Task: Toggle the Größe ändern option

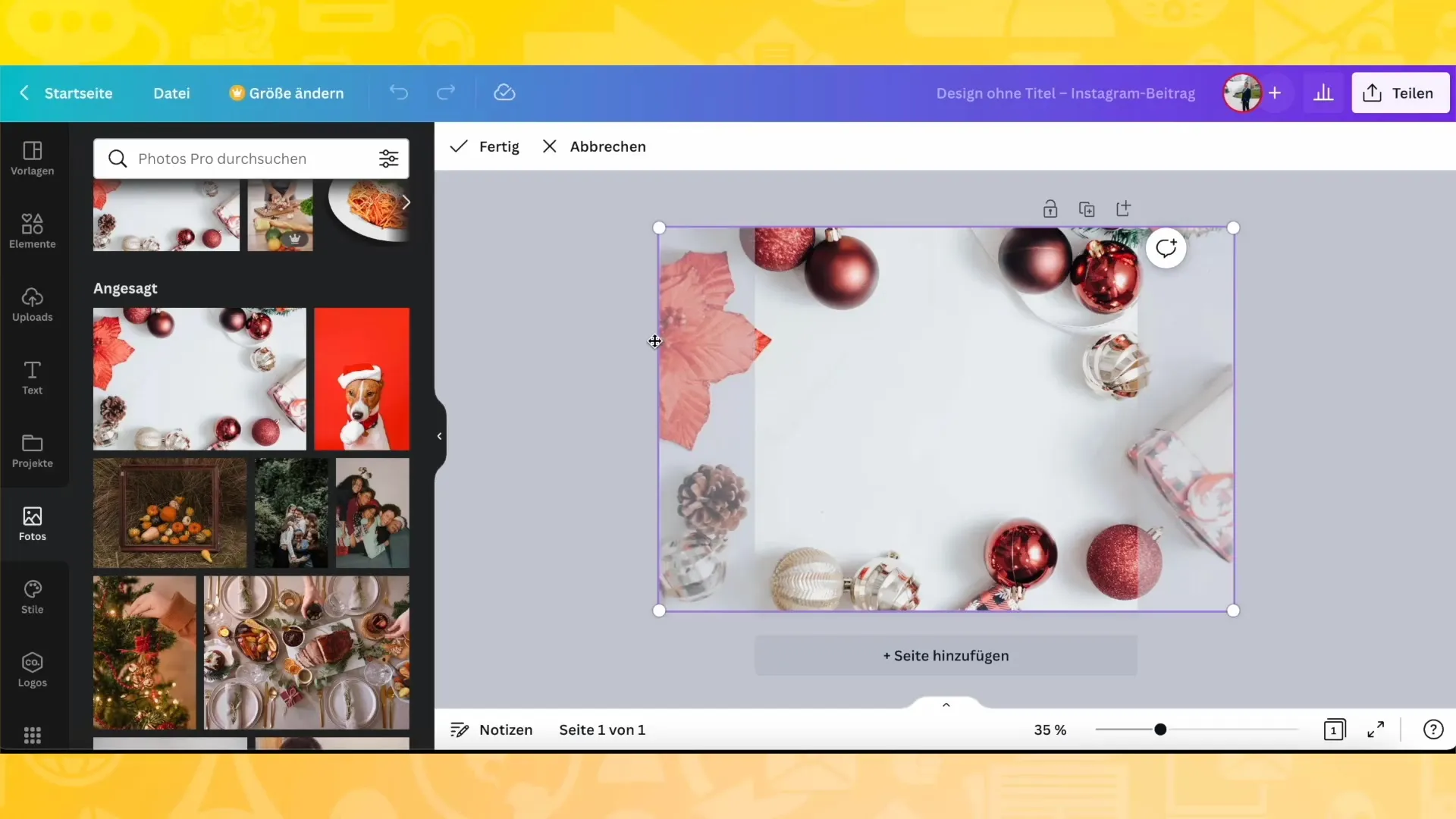Action: pyautogui.click(x=287, y=92)
